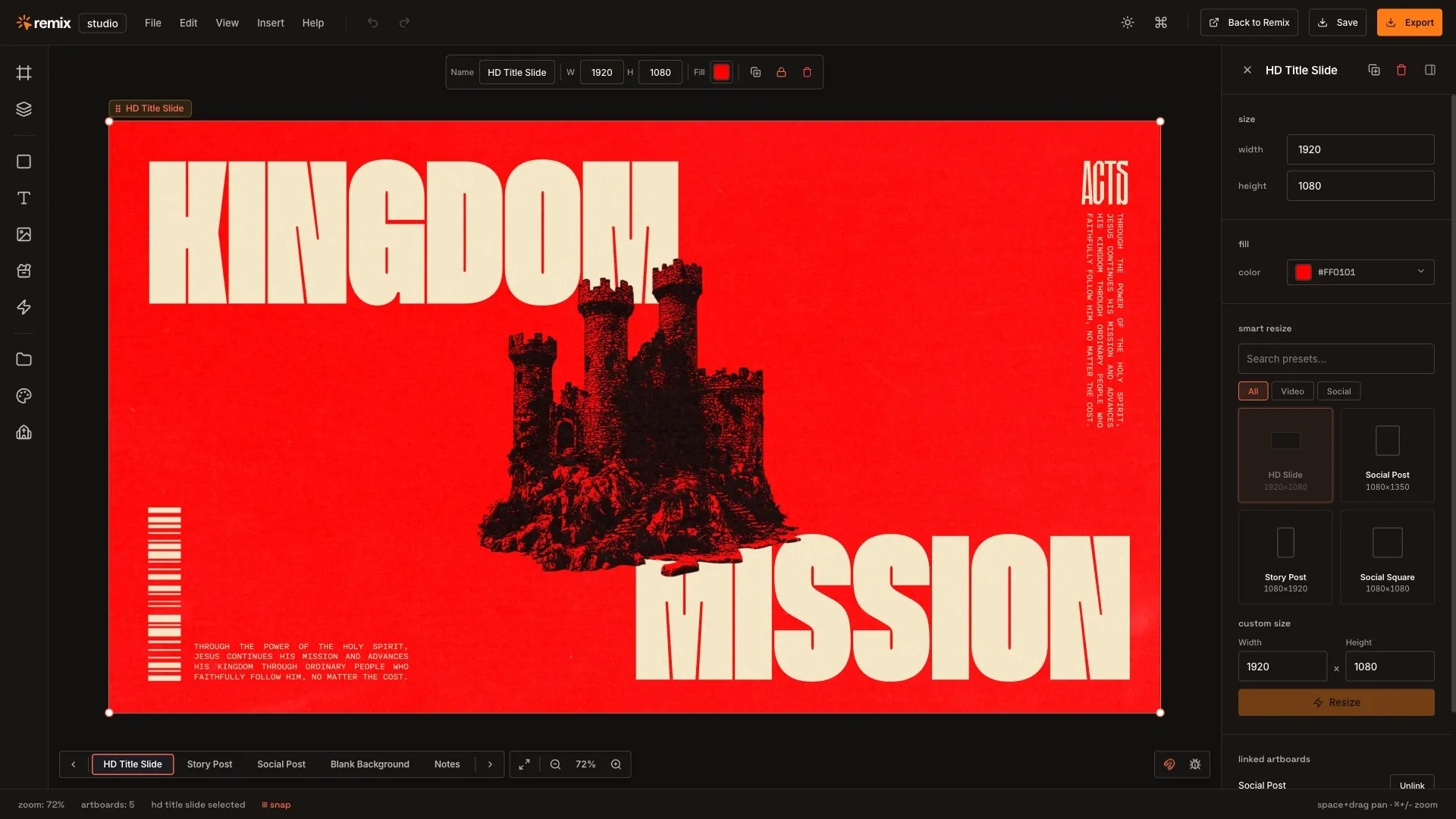Filter presets by Social
The image size is (1456, 819).
[1338, 391]
